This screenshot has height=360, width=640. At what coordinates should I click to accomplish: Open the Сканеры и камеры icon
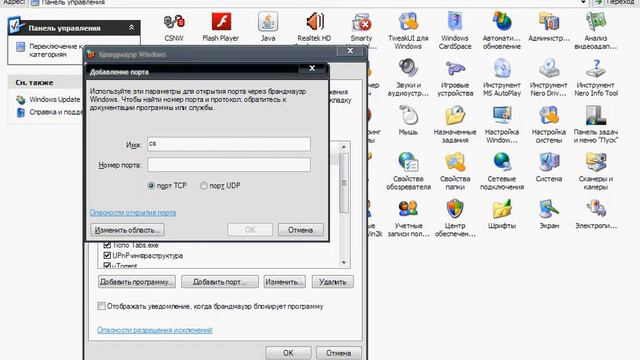596,162
